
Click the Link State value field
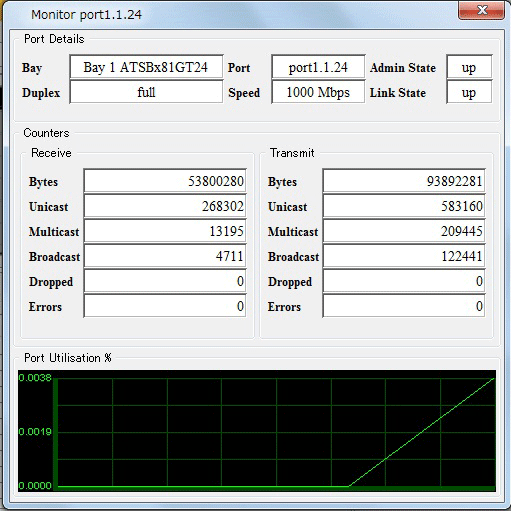(469, 92)
